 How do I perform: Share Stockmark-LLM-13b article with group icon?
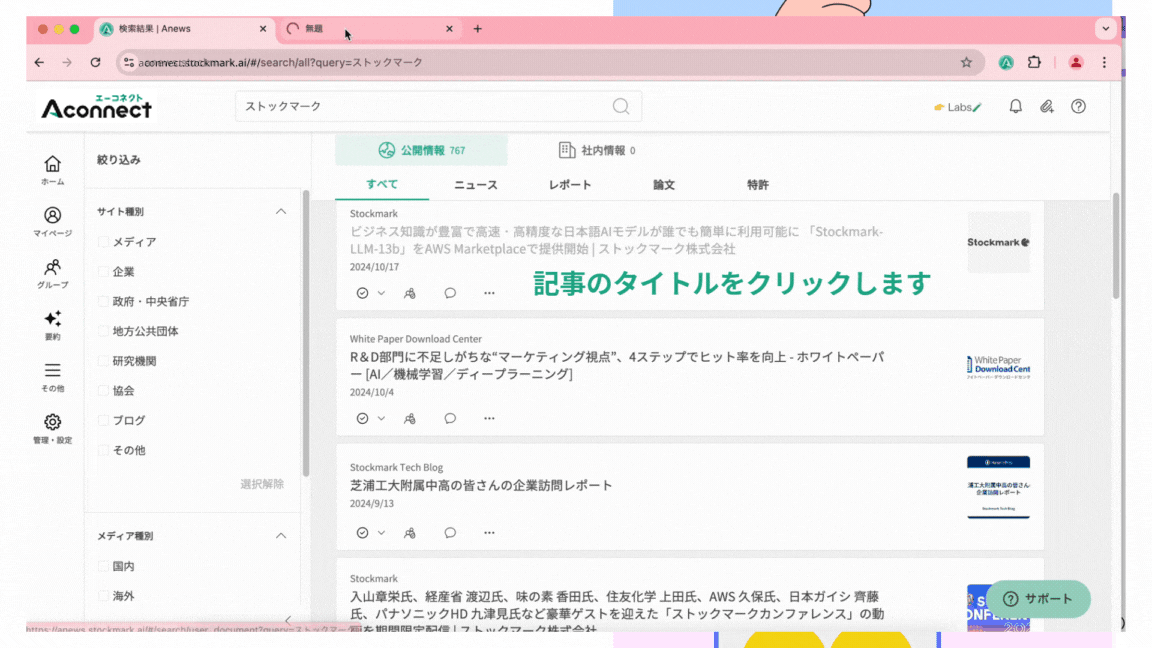coord(410,293)
